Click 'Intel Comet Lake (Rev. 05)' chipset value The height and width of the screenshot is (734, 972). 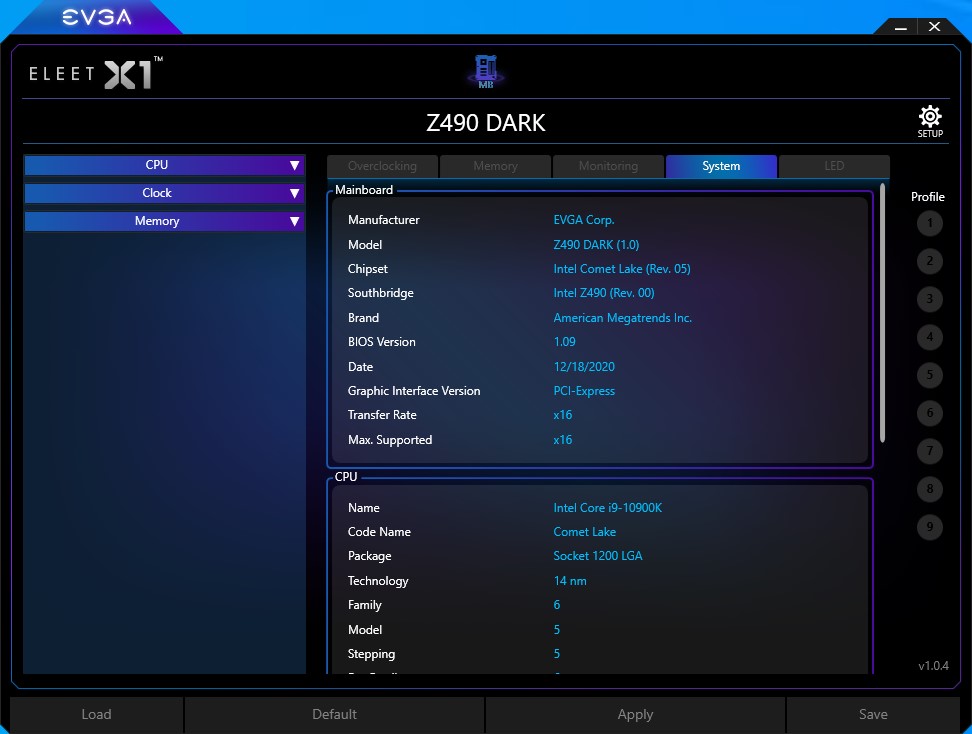point(622,269)
